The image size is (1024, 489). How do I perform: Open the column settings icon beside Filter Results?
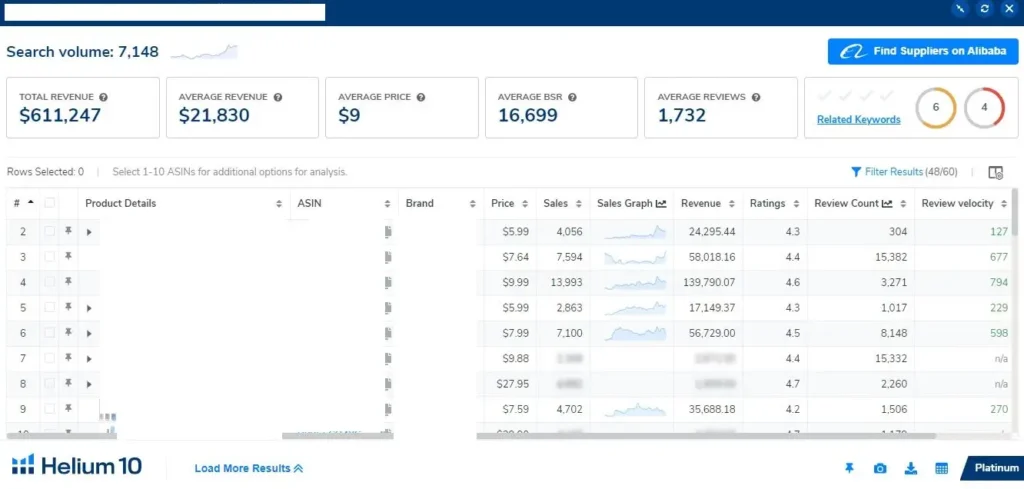point(995,172)
